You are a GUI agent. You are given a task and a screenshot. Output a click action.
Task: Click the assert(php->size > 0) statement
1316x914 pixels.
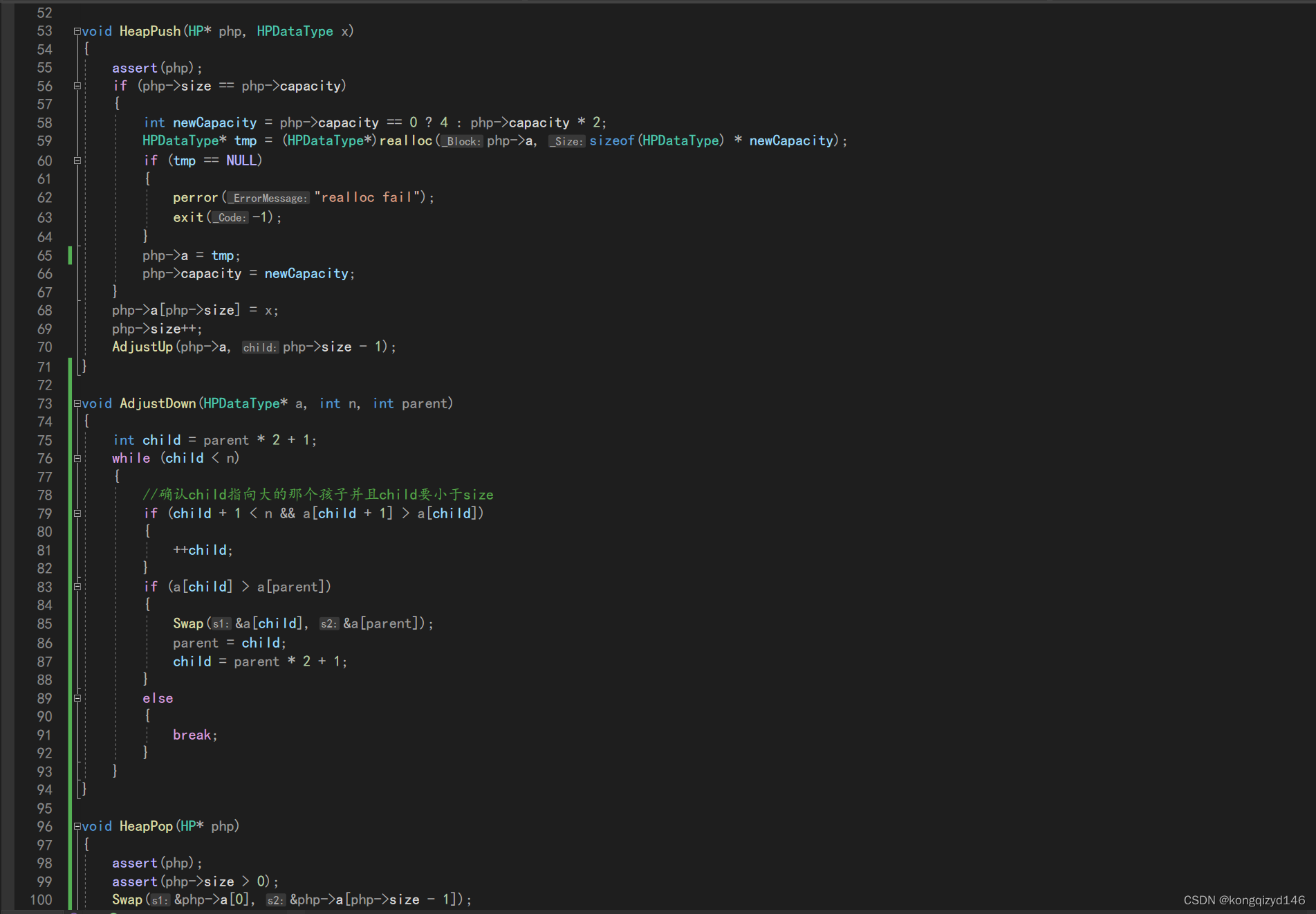click(195, 881)
